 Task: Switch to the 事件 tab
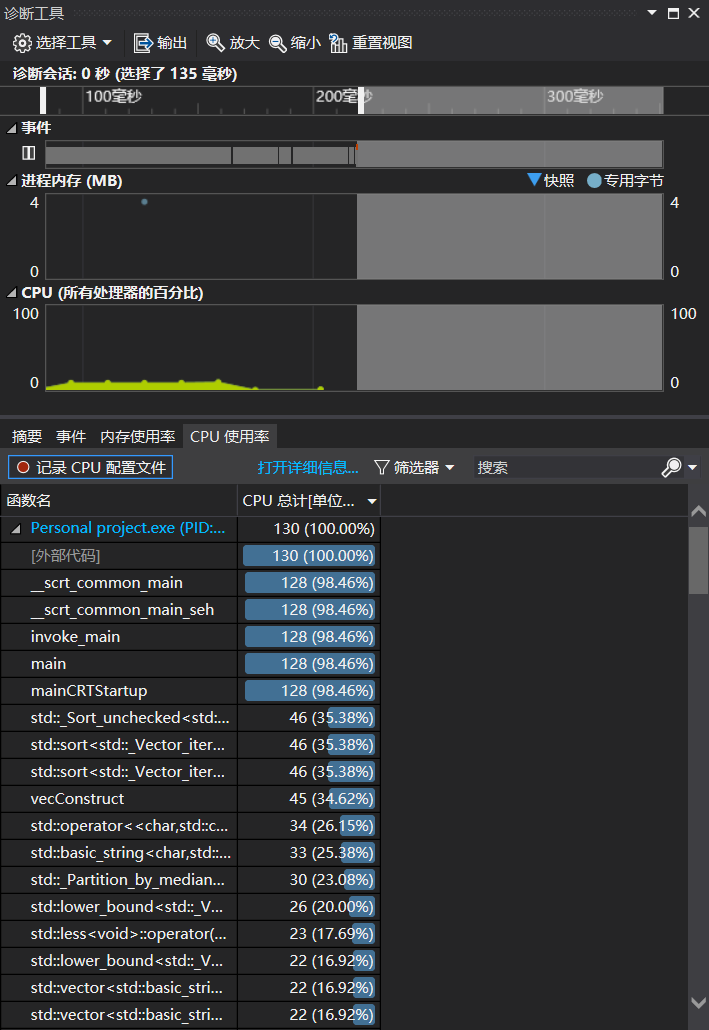pyautogui.click(x=71, y=436)
